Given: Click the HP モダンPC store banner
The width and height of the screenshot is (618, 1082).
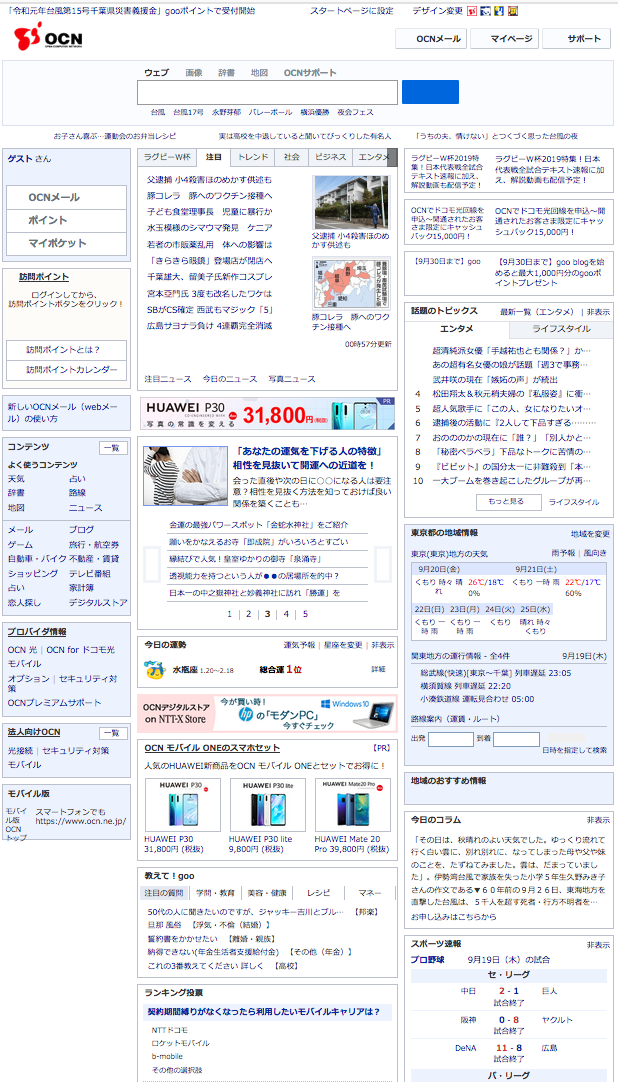Looking at the screenshot, I should click(x=268, y=713).
